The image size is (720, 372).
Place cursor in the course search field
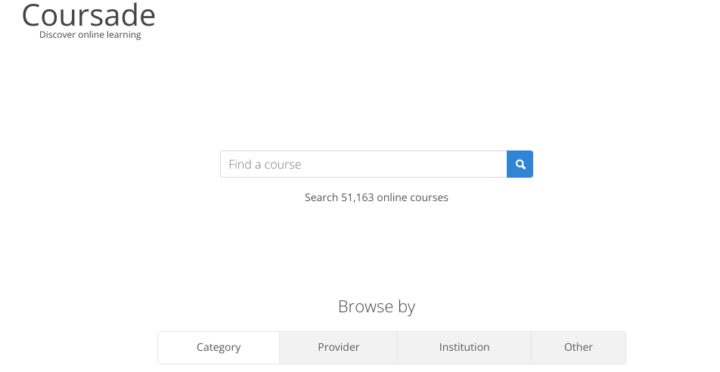[363, 164]
